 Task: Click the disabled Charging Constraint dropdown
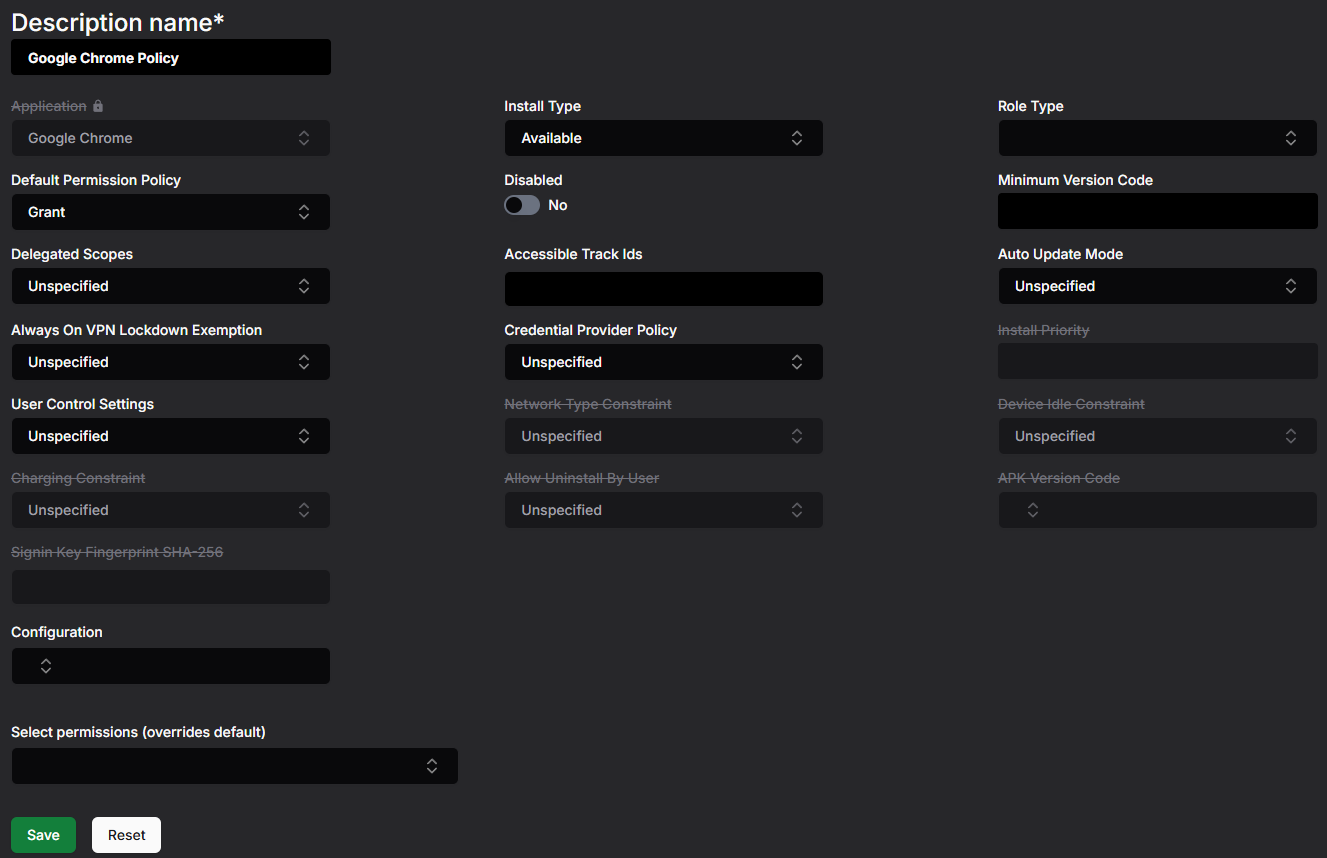[x=170, y=510]
